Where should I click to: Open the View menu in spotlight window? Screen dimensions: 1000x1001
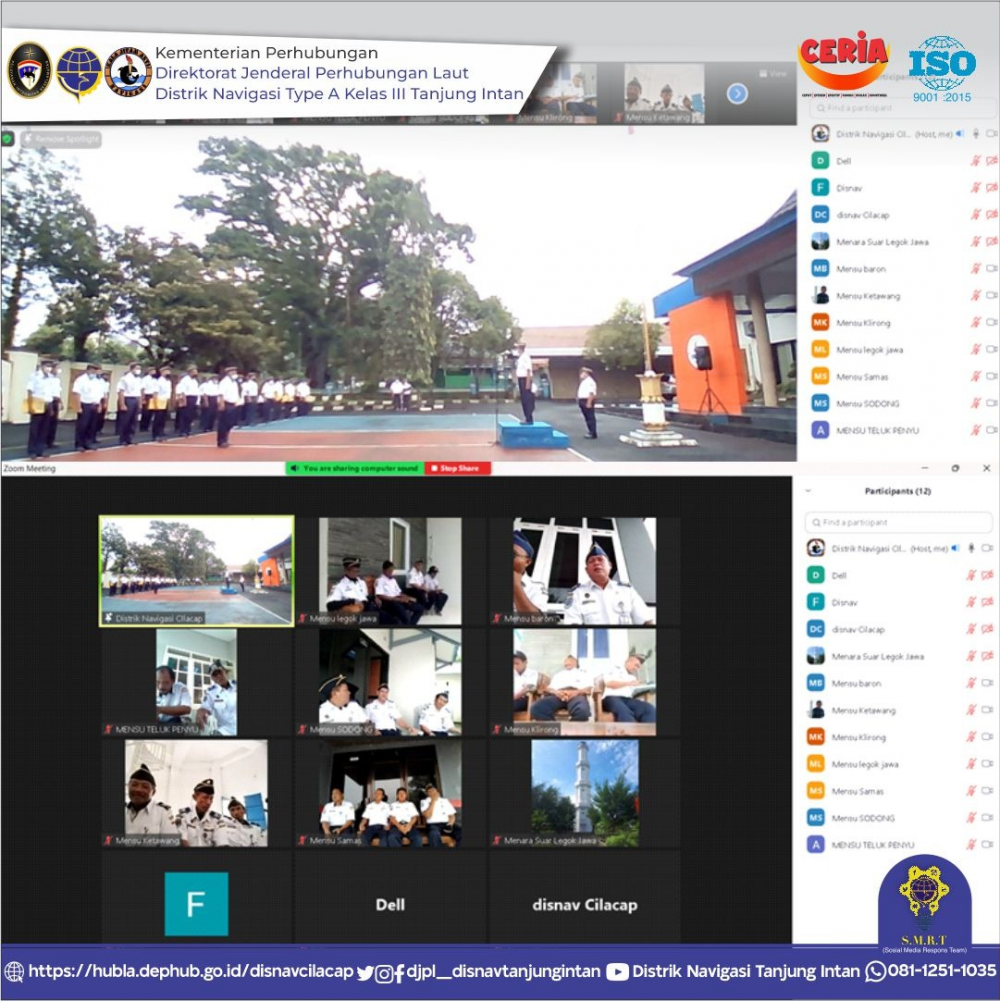(x=773, y=73)
